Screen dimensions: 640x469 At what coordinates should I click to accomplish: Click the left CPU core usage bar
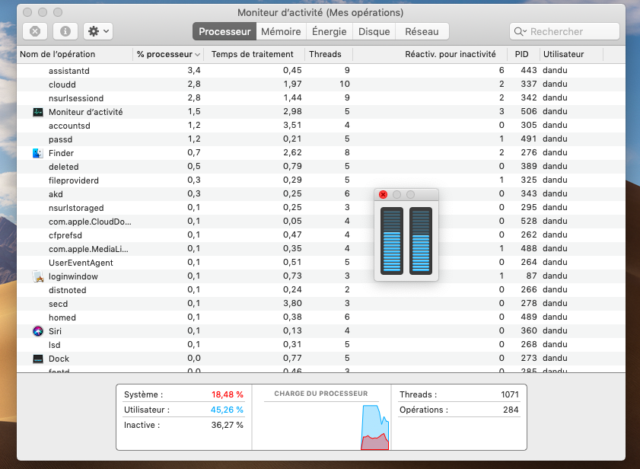(392, 241)
